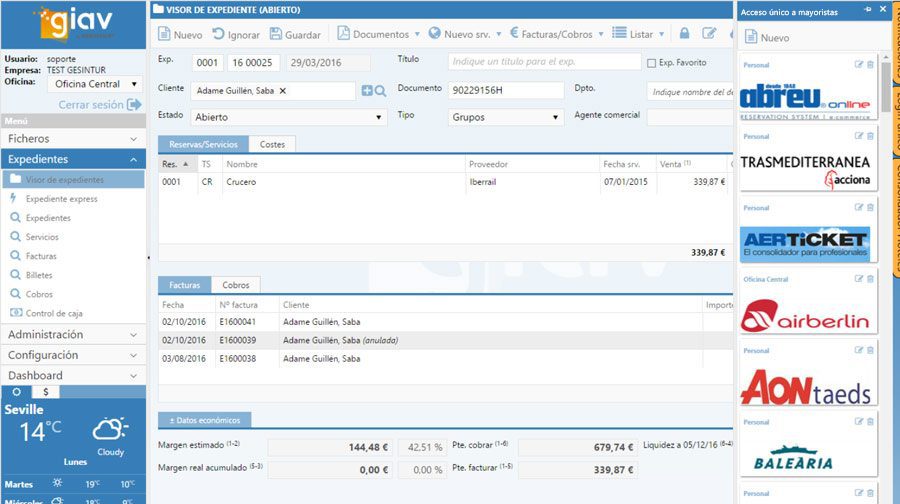Screen dimensions: 900x504
Task: Click the Cerrar sesión link
Action: tap(99, 104)
